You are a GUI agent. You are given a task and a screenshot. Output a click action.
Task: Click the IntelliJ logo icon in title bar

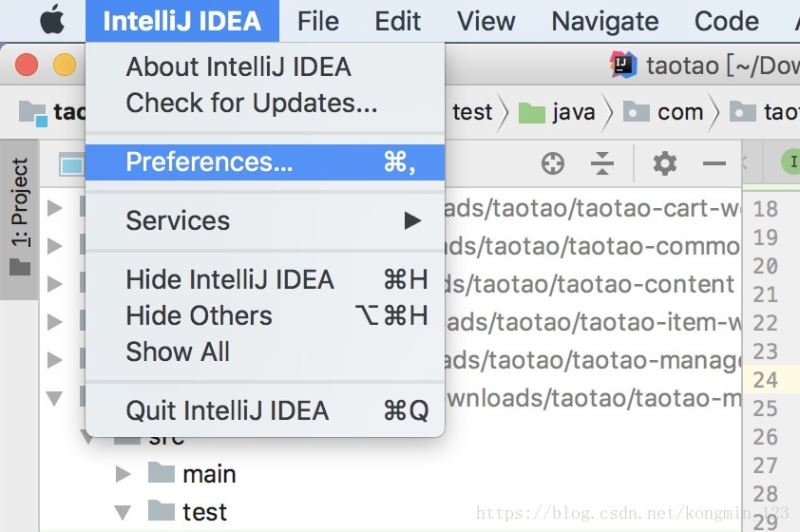(624, 66)
